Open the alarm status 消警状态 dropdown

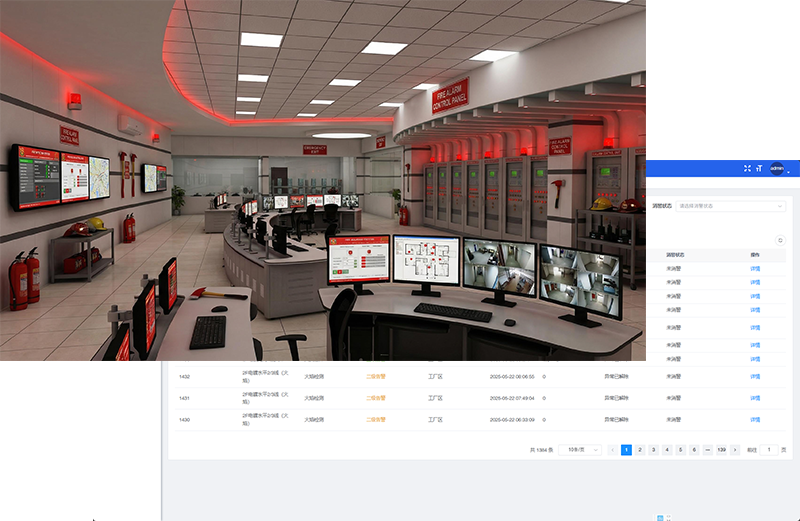[x=731, y=206]
